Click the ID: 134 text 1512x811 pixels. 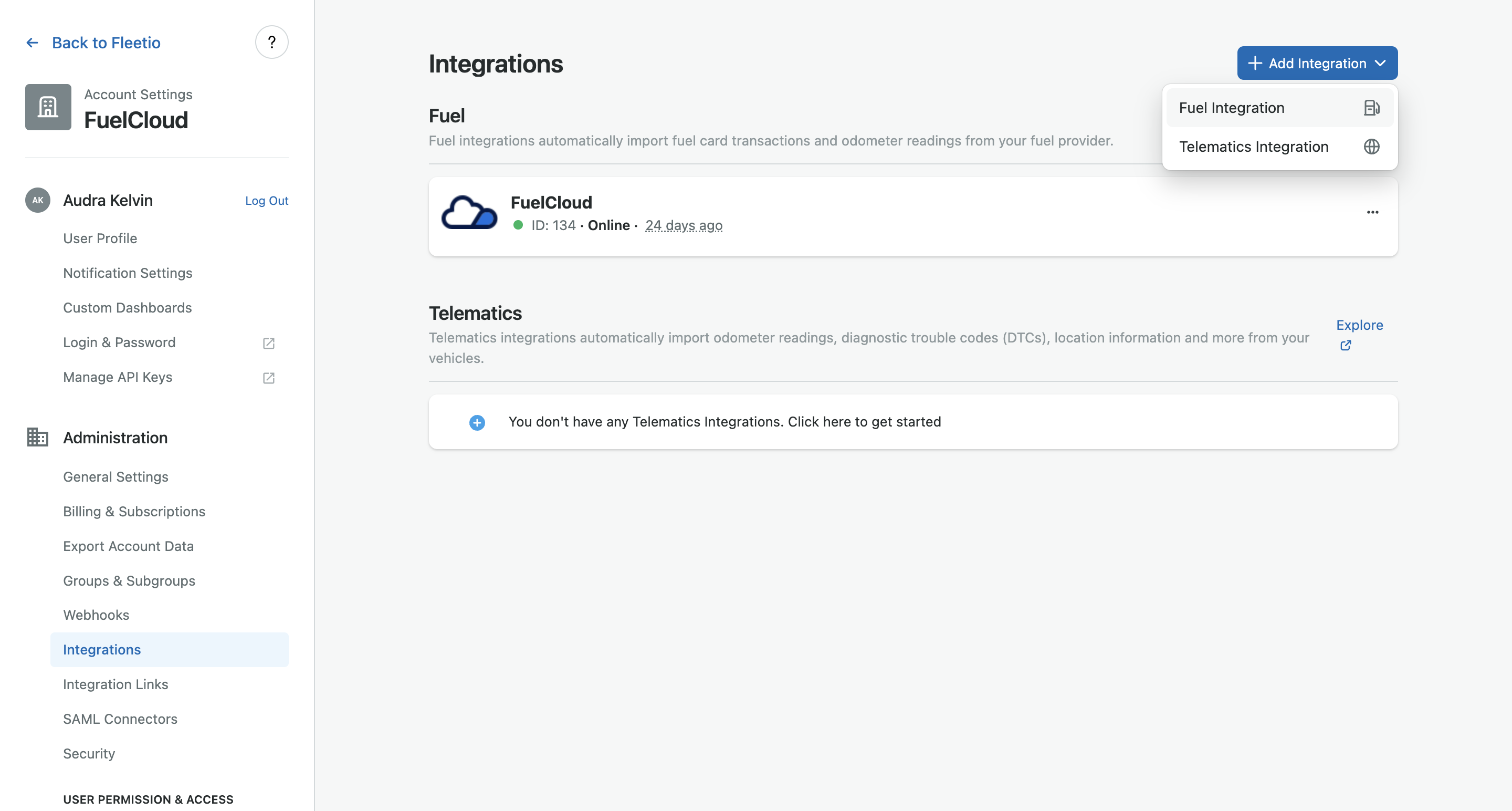(553, 225)
